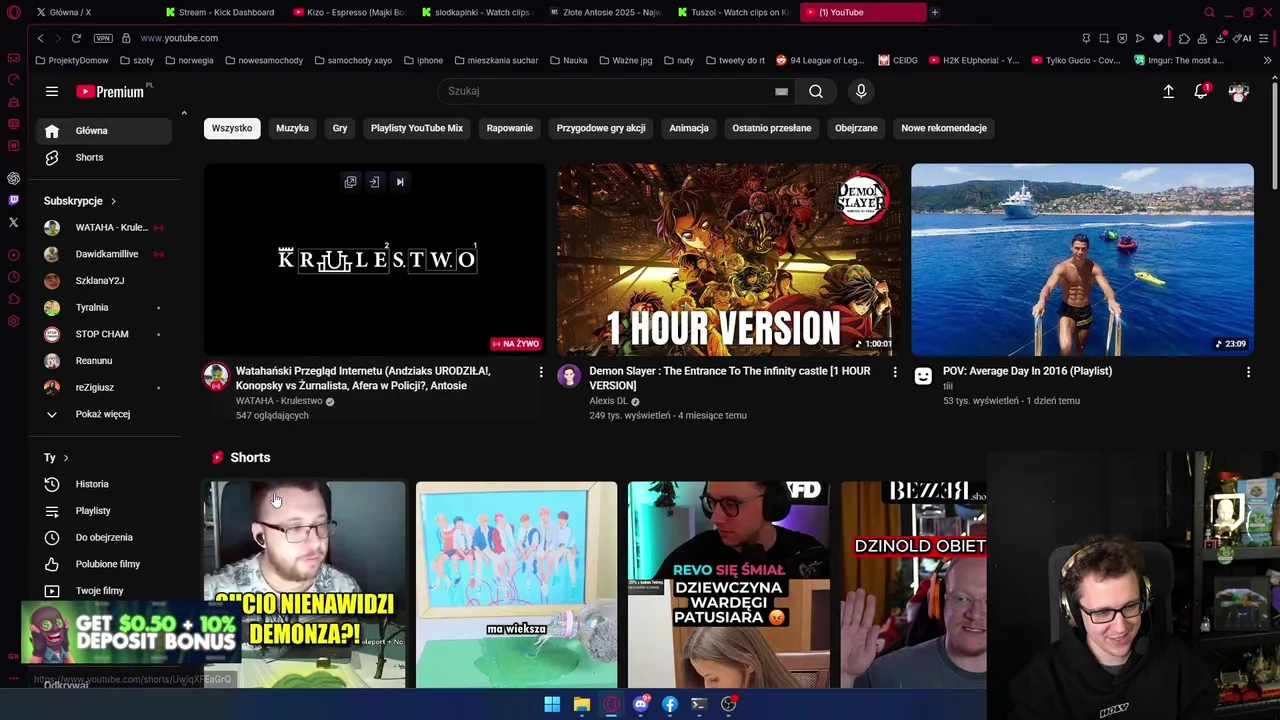Select the Obejrzane filter chip
The height and width of the screenshot is (720, 1280).
(856, 128)
